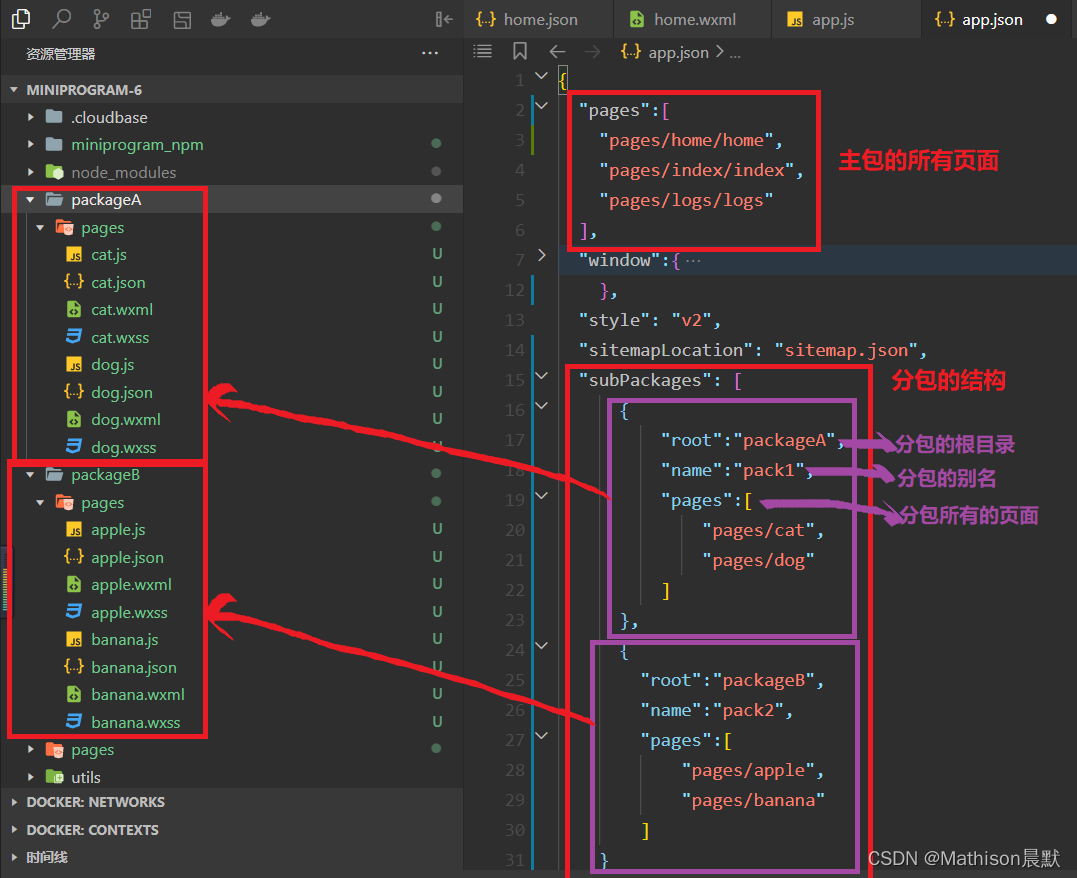Click line number 13 in gutter
The height and width of the screenshot is (878, 1077).
[x=514, y=320]
